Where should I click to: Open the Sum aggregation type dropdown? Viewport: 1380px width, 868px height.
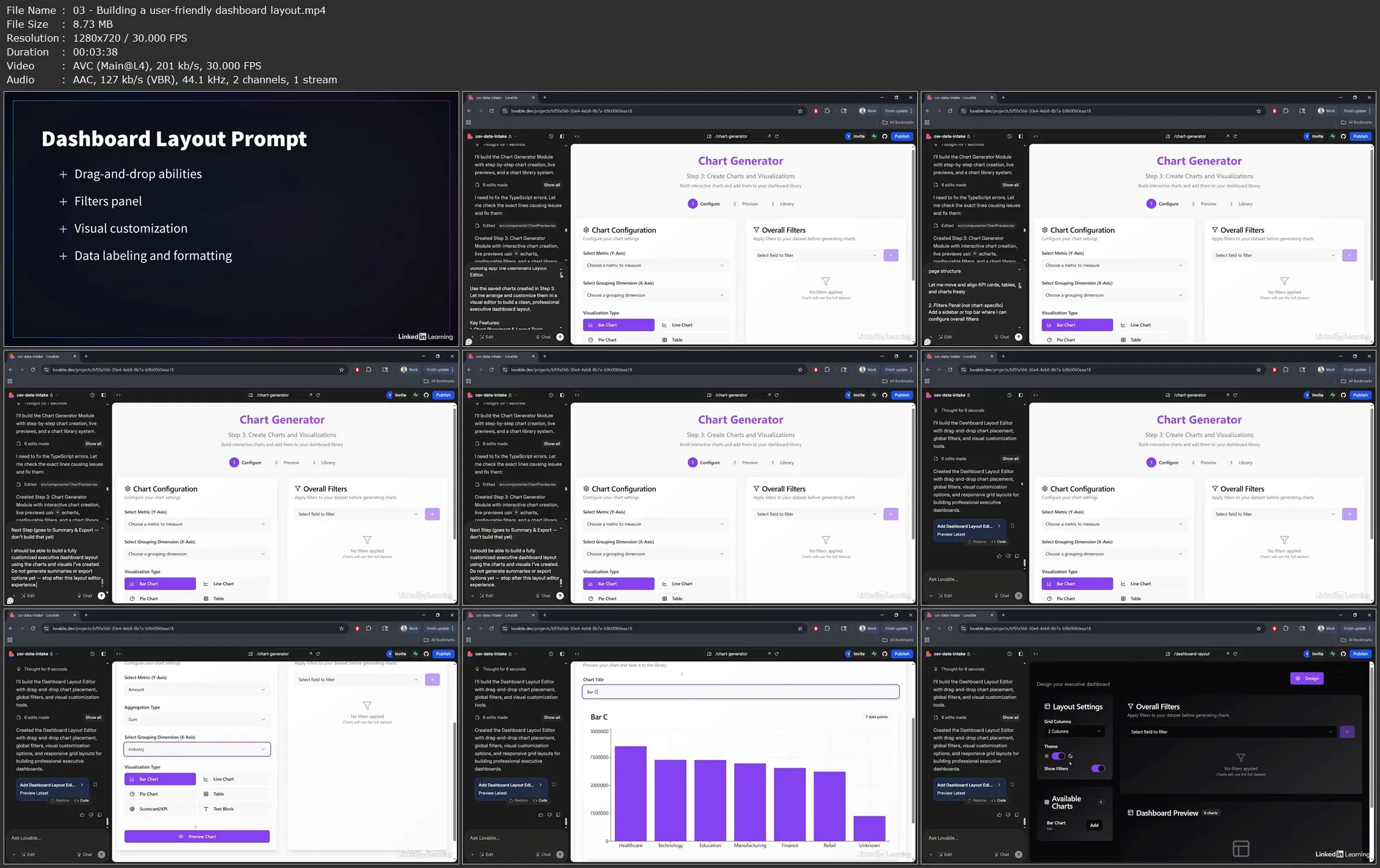tap(197, 719)
